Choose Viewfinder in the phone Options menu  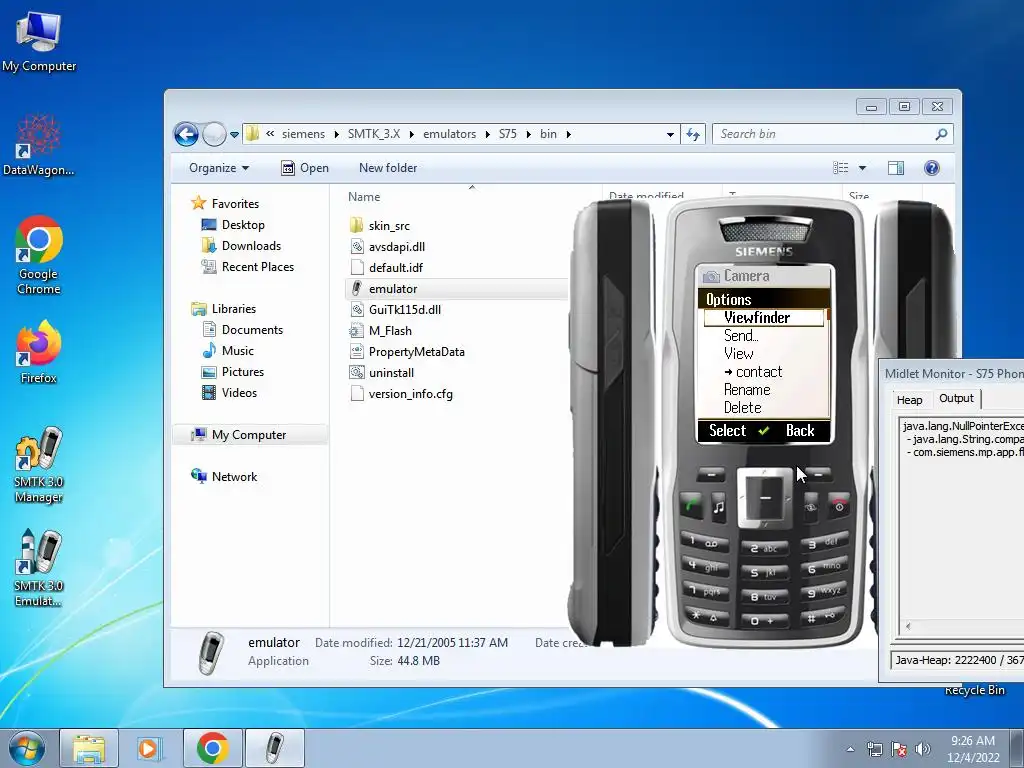pos(763,317)
